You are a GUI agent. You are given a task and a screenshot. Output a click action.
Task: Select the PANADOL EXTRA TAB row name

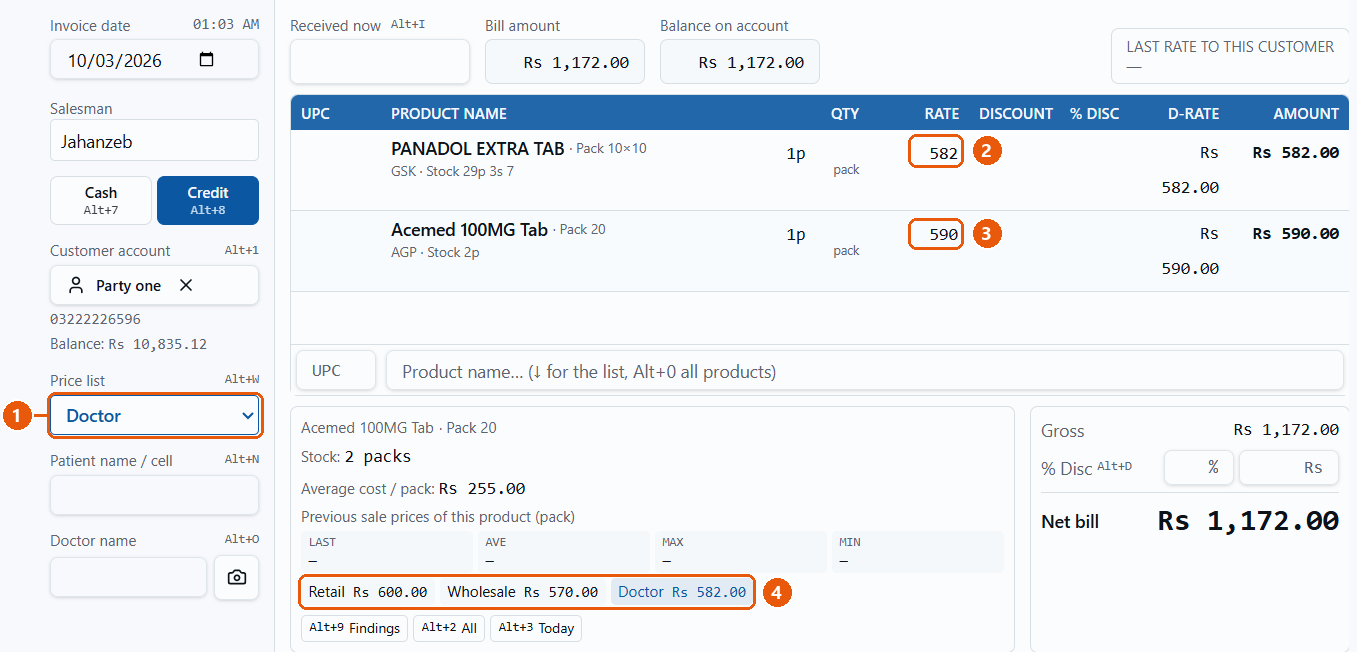click(478, 148)
